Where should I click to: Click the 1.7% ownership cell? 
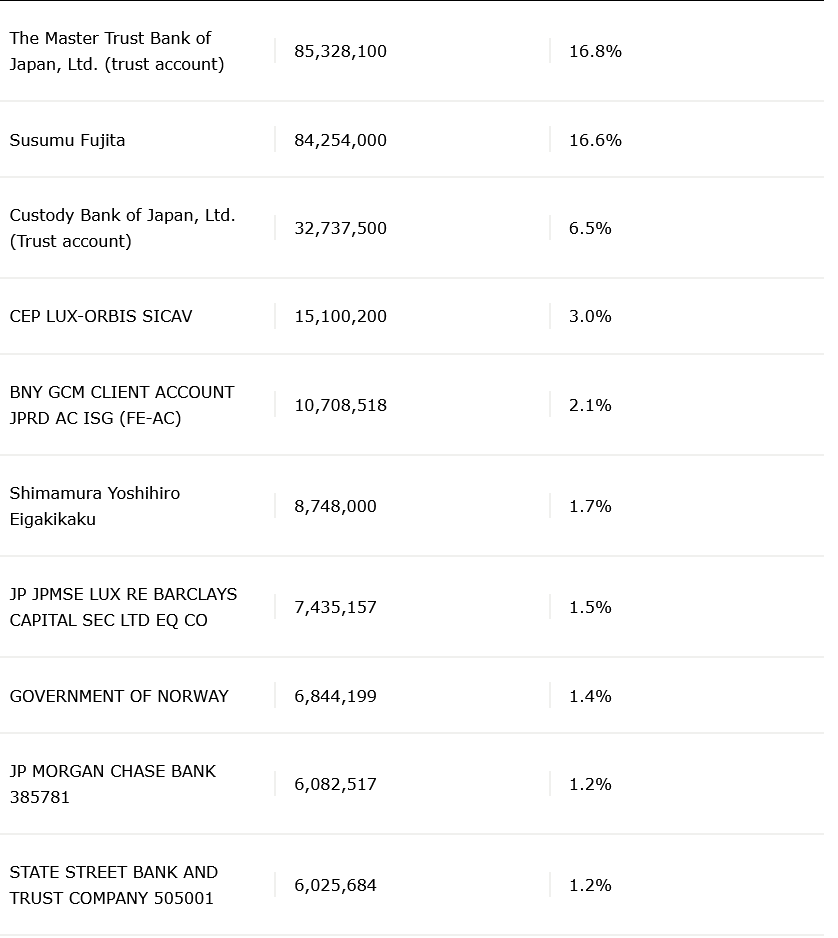click(590, 507)
